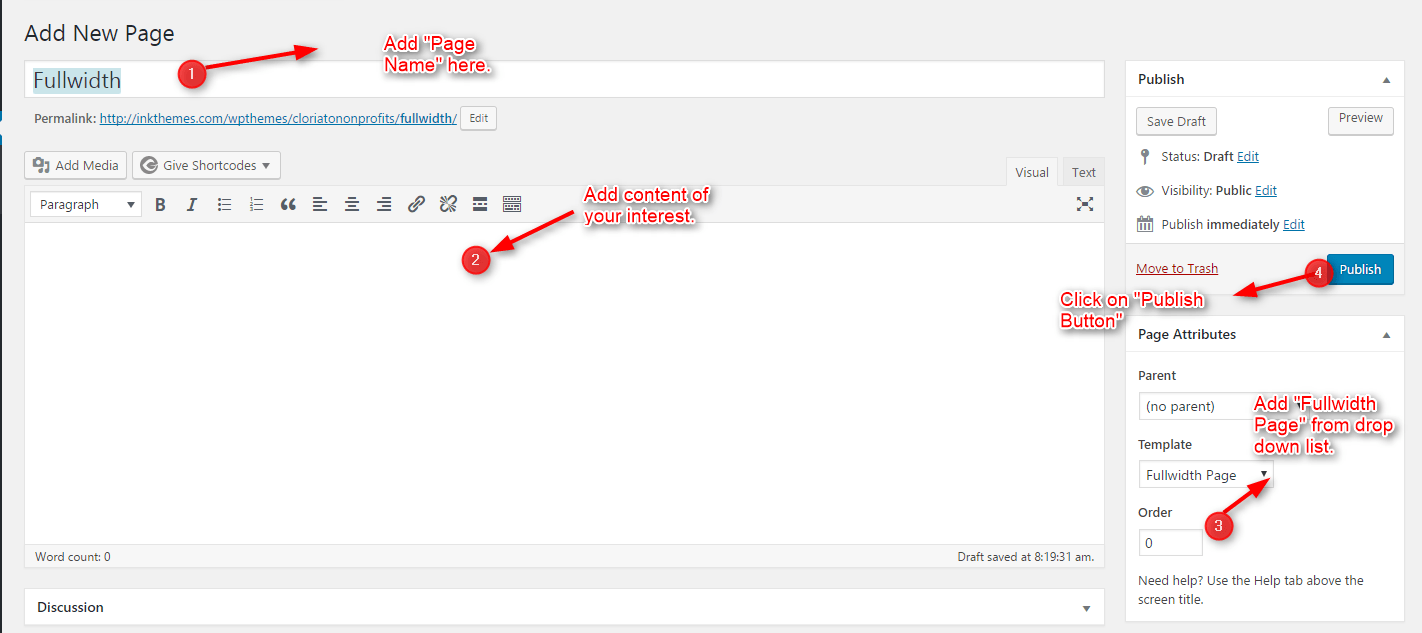
Task: Insert a numbered list
Action: tap(257, 204)
